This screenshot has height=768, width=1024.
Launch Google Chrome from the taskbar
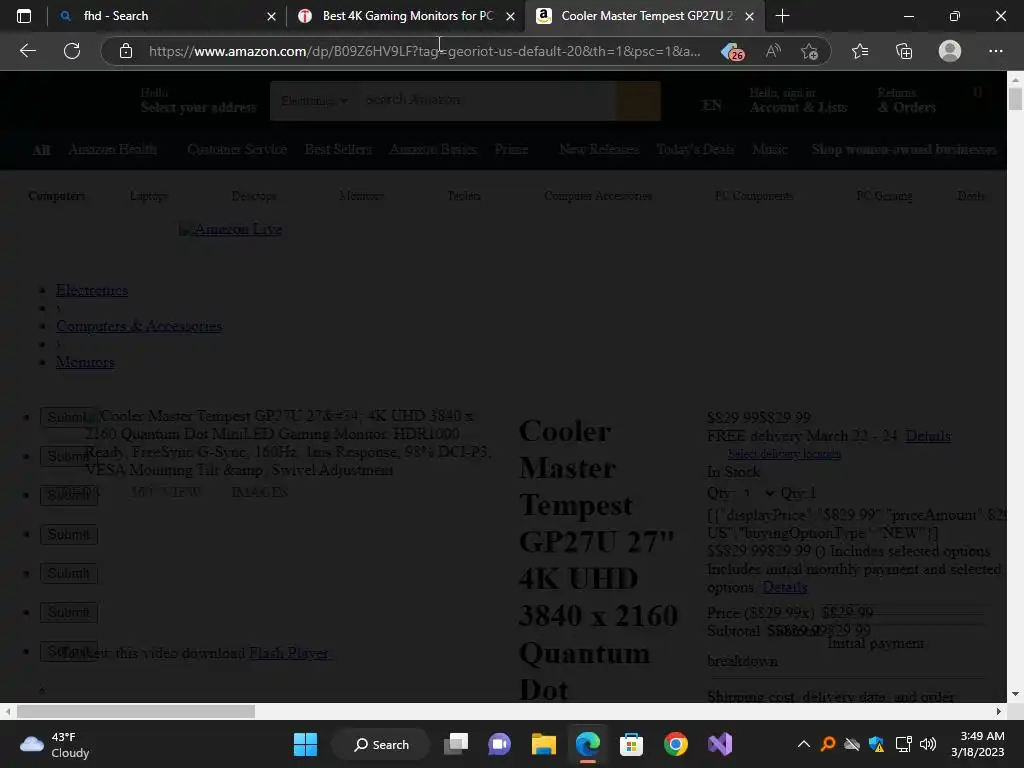coord(676,744)
